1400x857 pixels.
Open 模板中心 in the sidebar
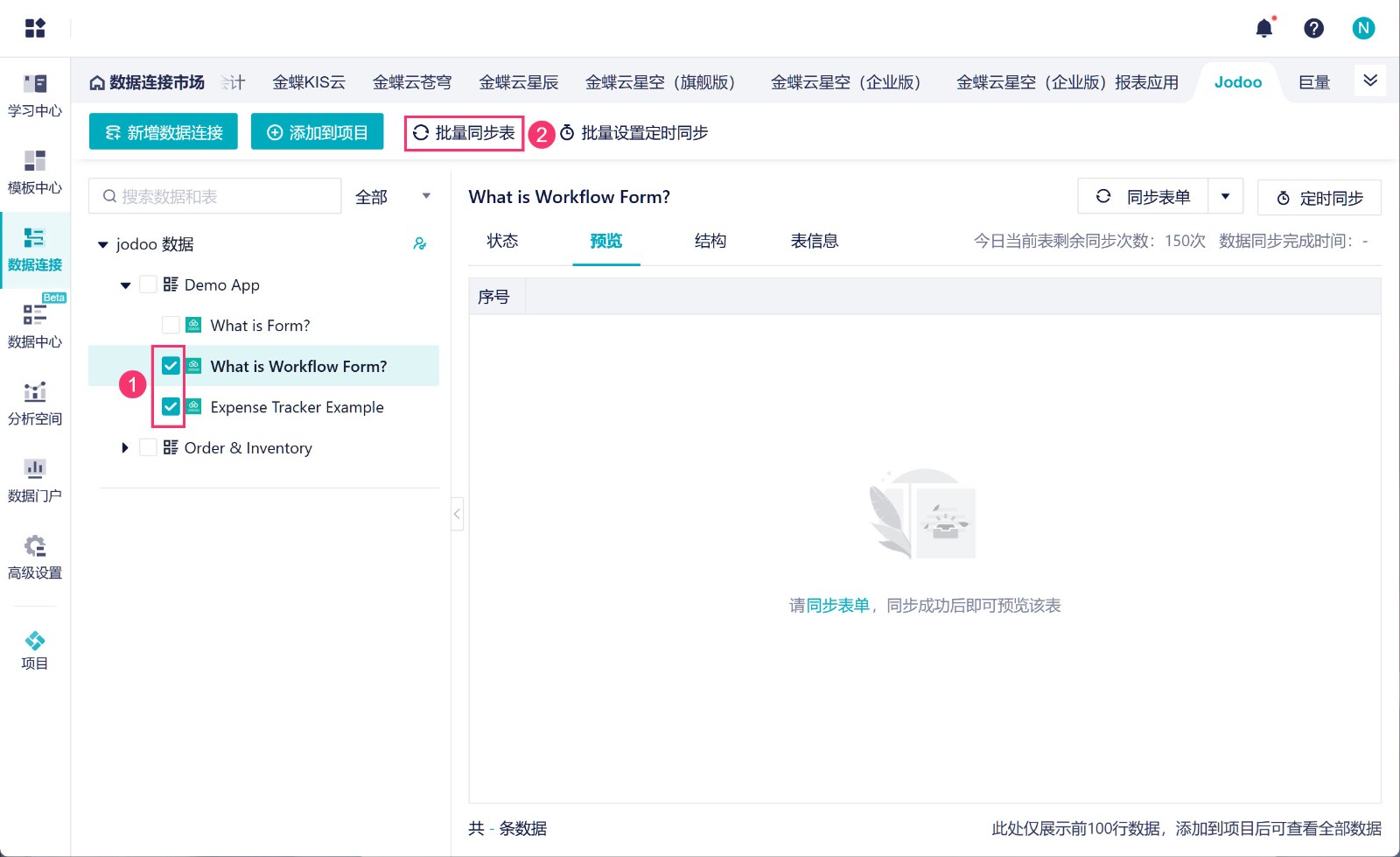pos(35,172)
